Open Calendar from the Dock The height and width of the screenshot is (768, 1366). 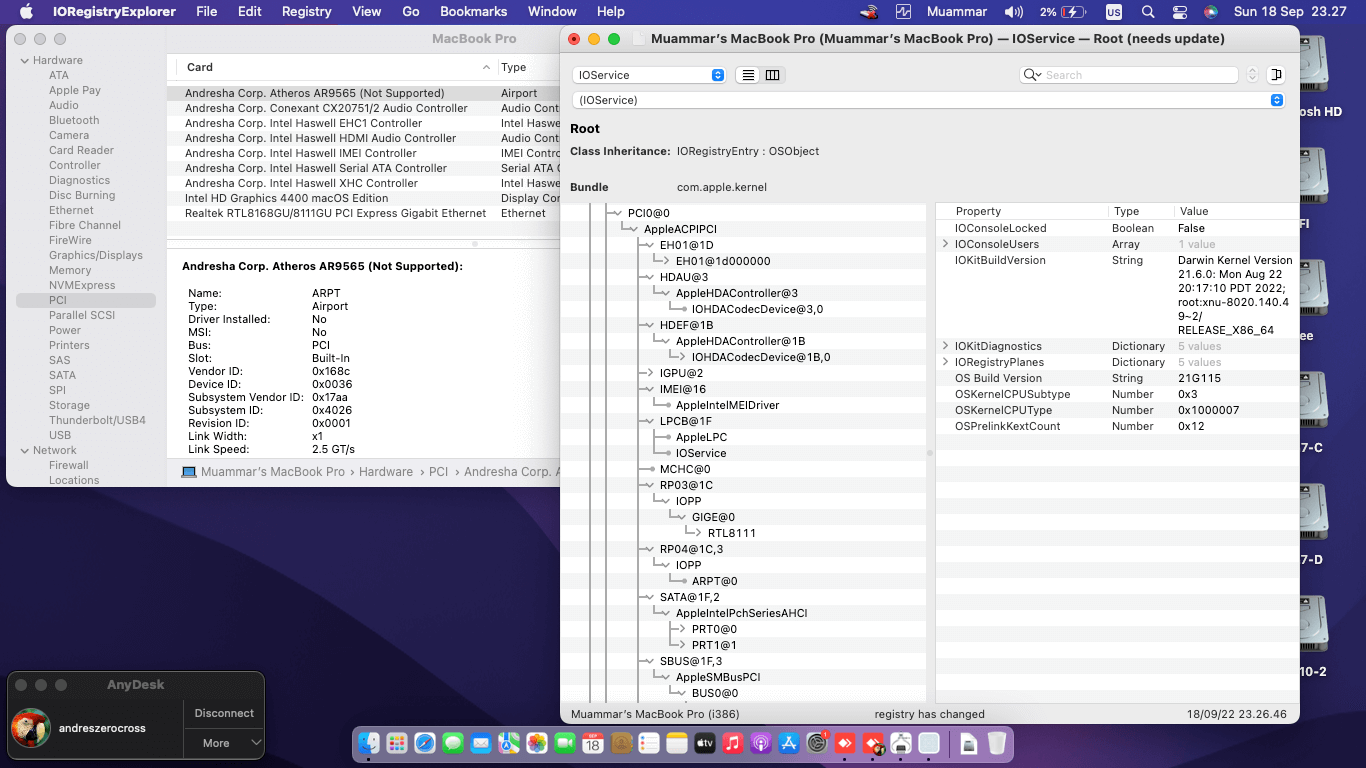(593, 743)
